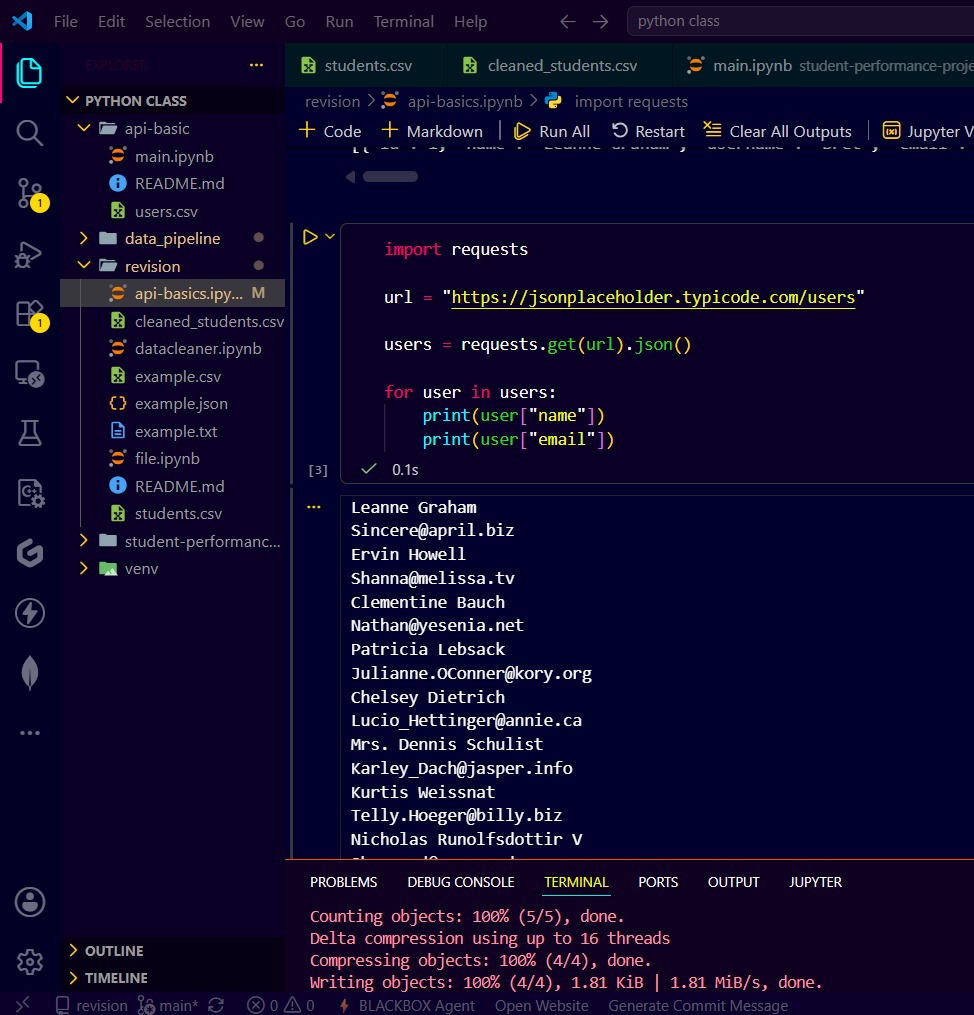Click the python class search box
The image size is (974, 1015).
(800, 21)
